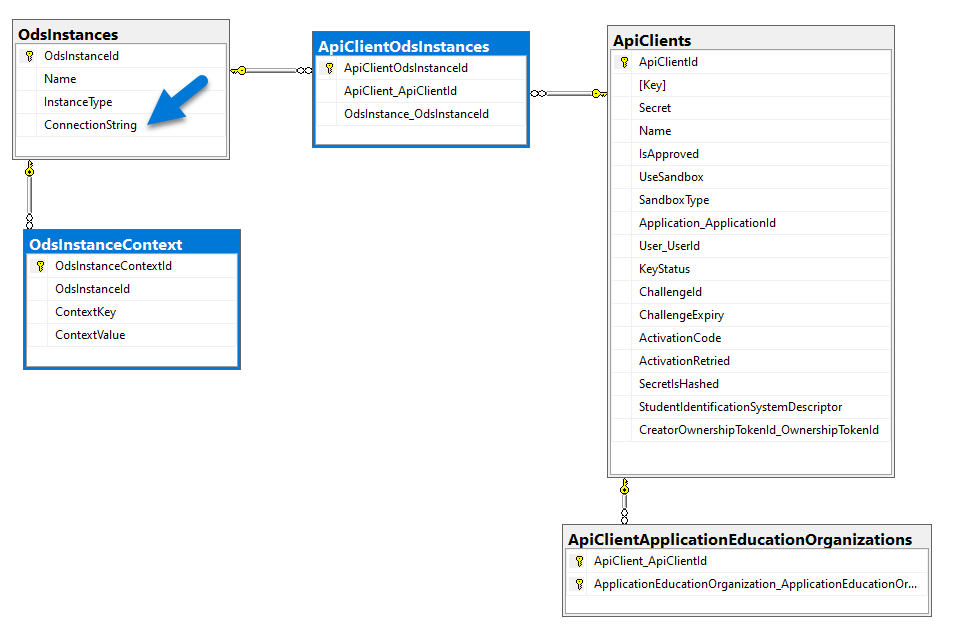Select the OdsInstanceId column in OdsInstanceContext table
955x630 pixels.
(132, 289)
